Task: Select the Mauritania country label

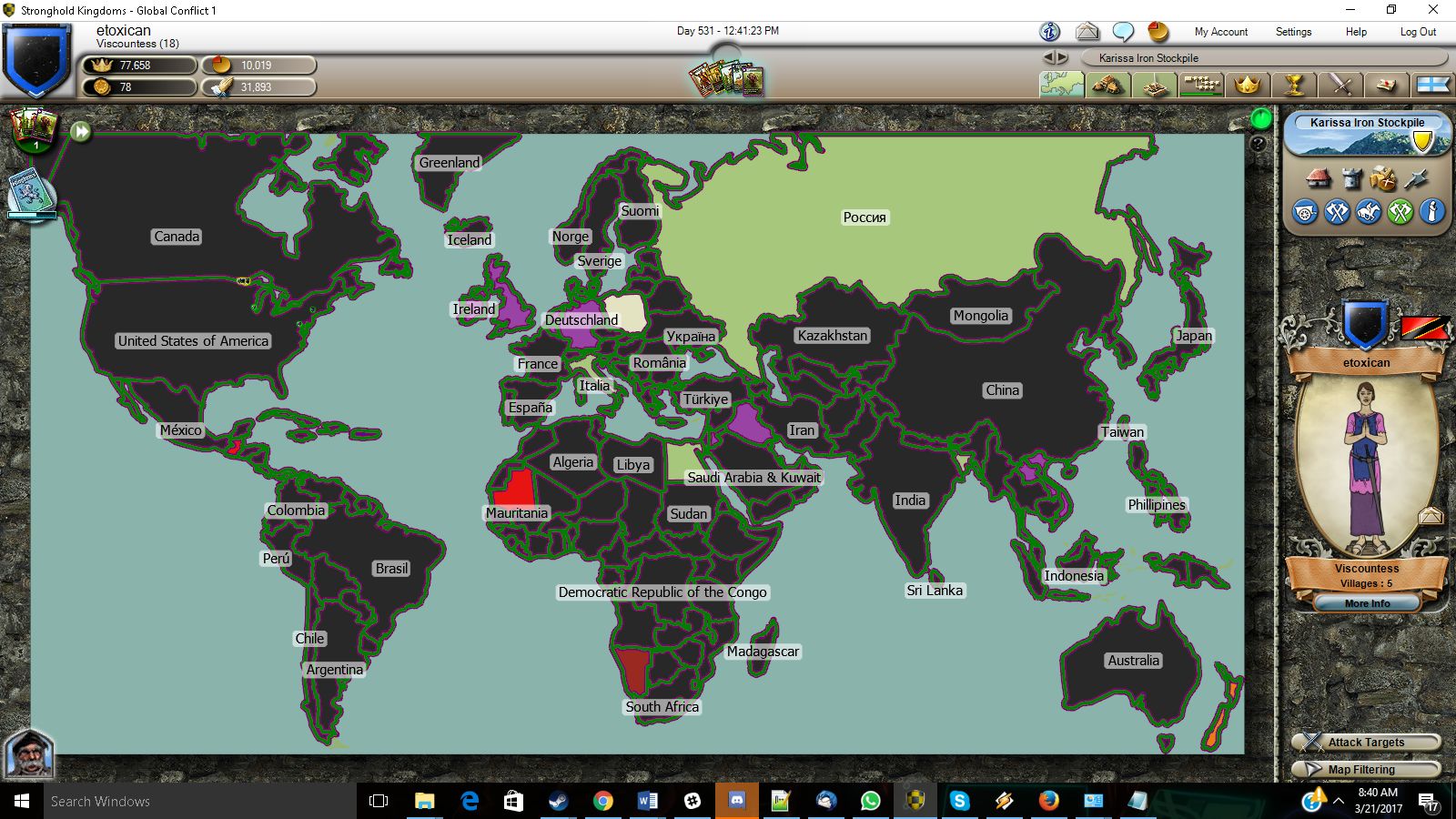Action: 517,513
